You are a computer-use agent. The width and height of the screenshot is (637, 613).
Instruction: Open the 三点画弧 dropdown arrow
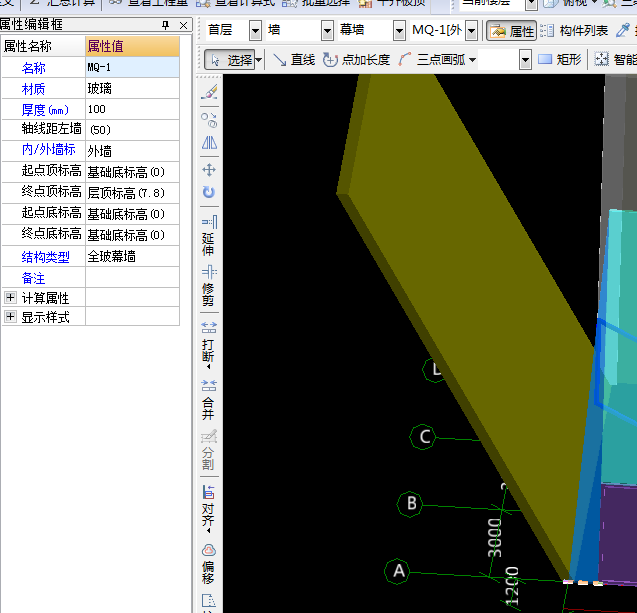(x=472, y=60)
